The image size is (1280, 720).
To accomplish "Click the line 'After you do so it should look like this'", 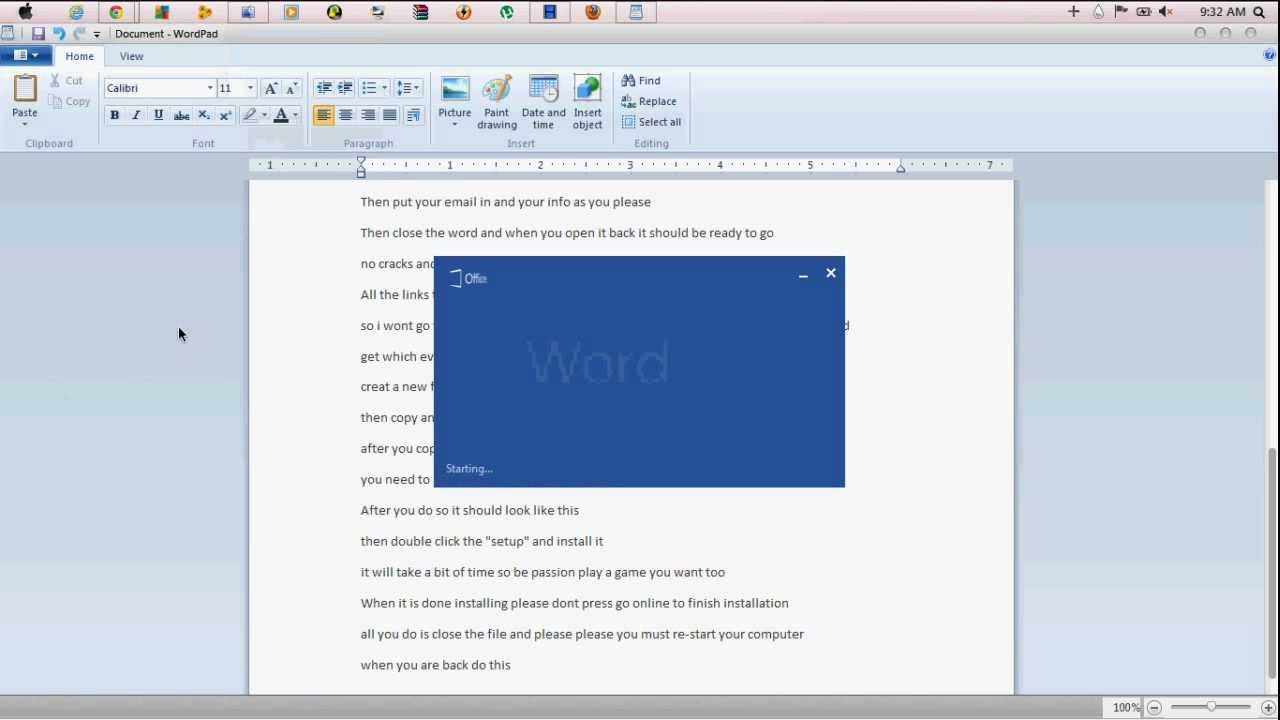I will click(470, 510).
